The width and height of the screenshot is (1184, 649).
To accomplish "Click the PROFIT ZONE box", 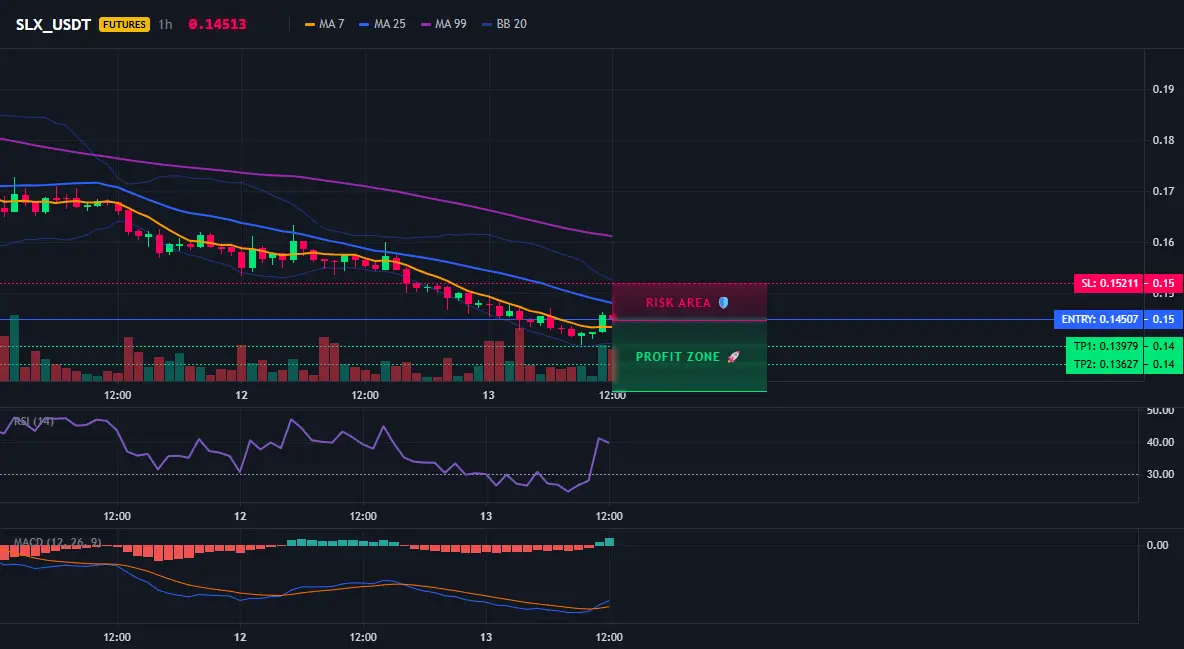I will (689, 357).
